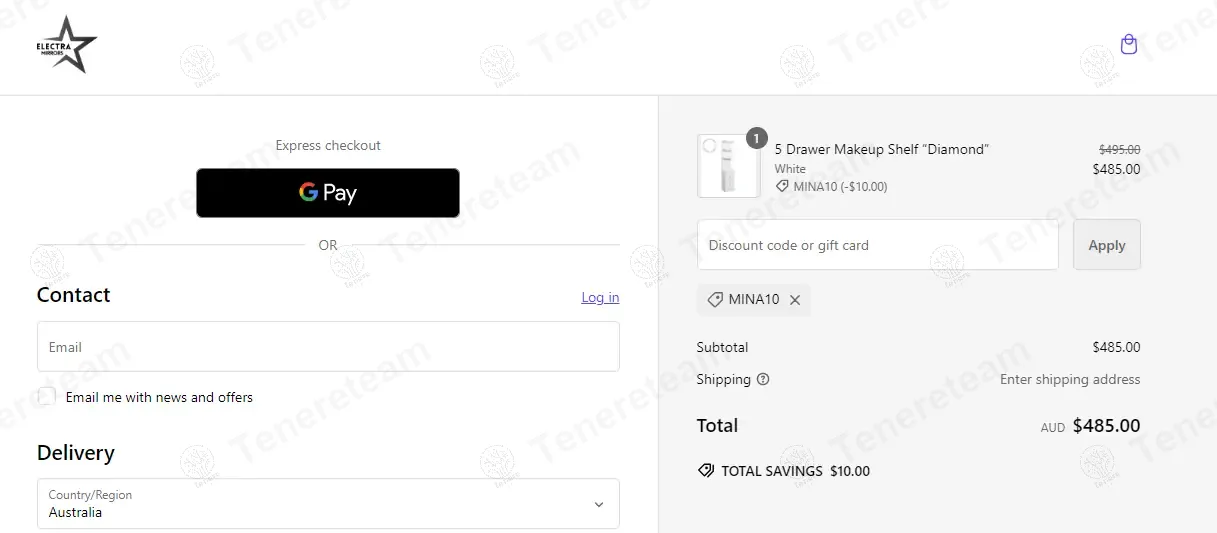1217x533 pixels.
Task: Click the Electra Mirrors star logo
Action: coord(66,45)
